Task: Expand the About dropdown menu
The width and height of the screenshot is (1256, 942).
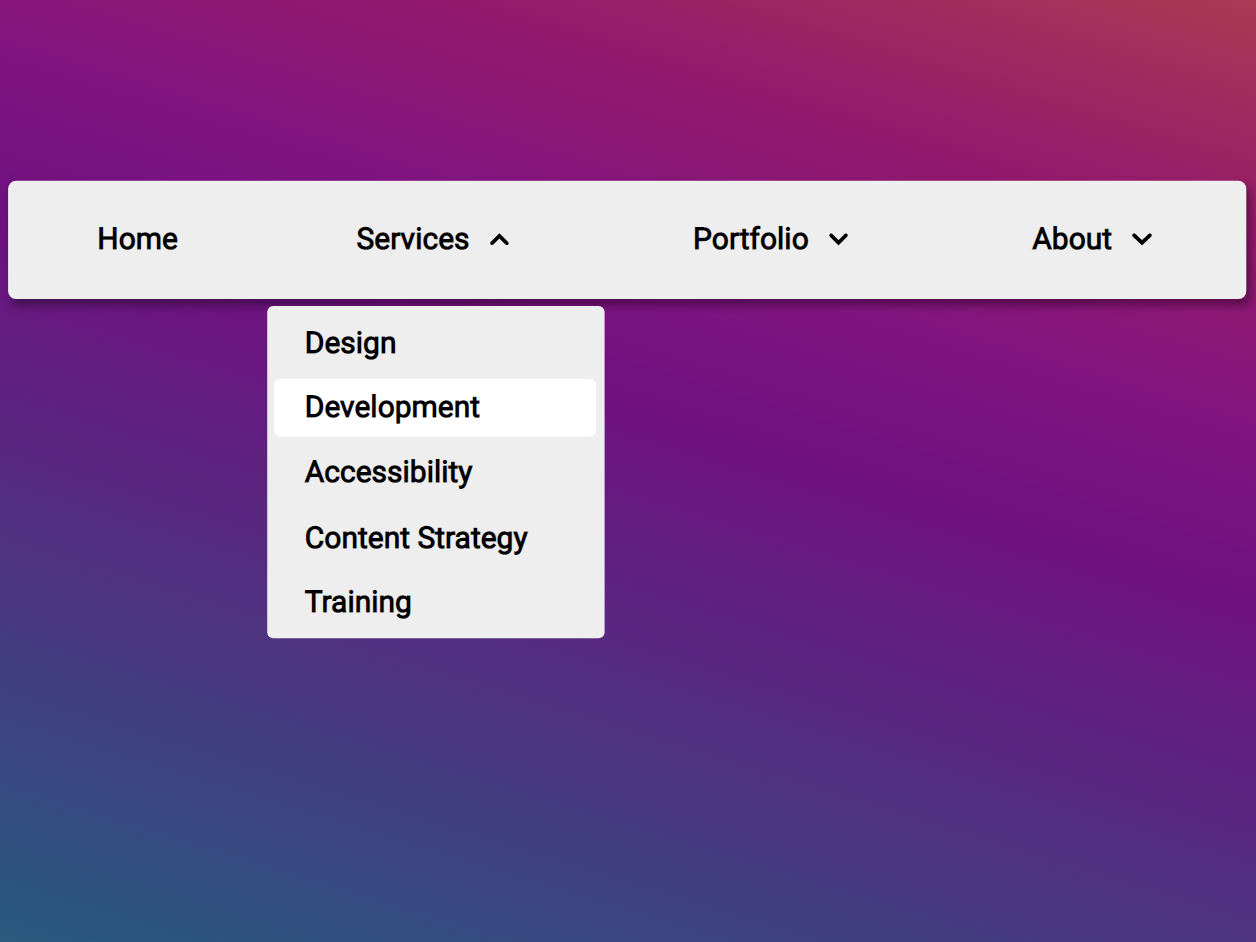Action: (x=1072, y=240)
